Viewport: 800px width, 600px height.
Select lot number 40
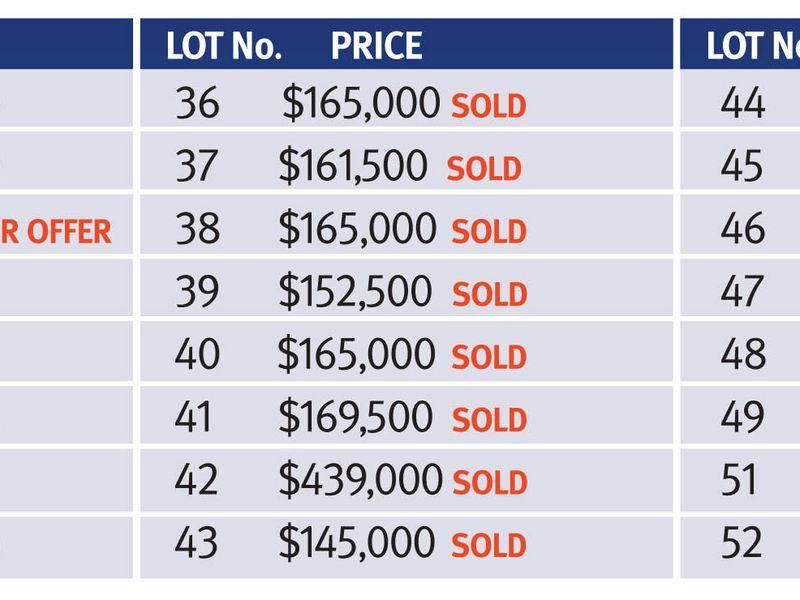(x=197, y=354)
